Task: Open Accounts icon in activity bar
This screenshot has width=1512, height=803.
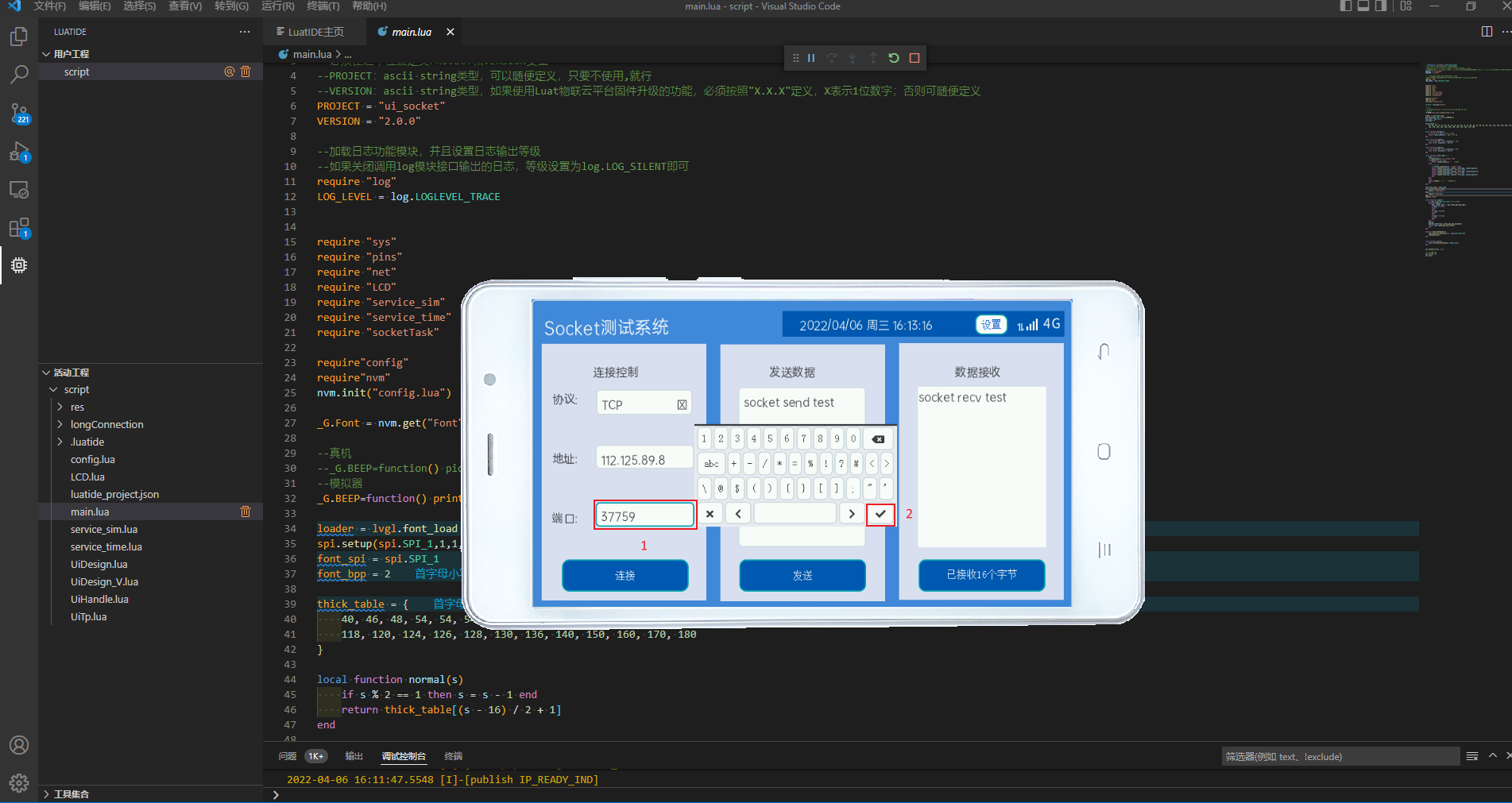Action: [19, 745]
